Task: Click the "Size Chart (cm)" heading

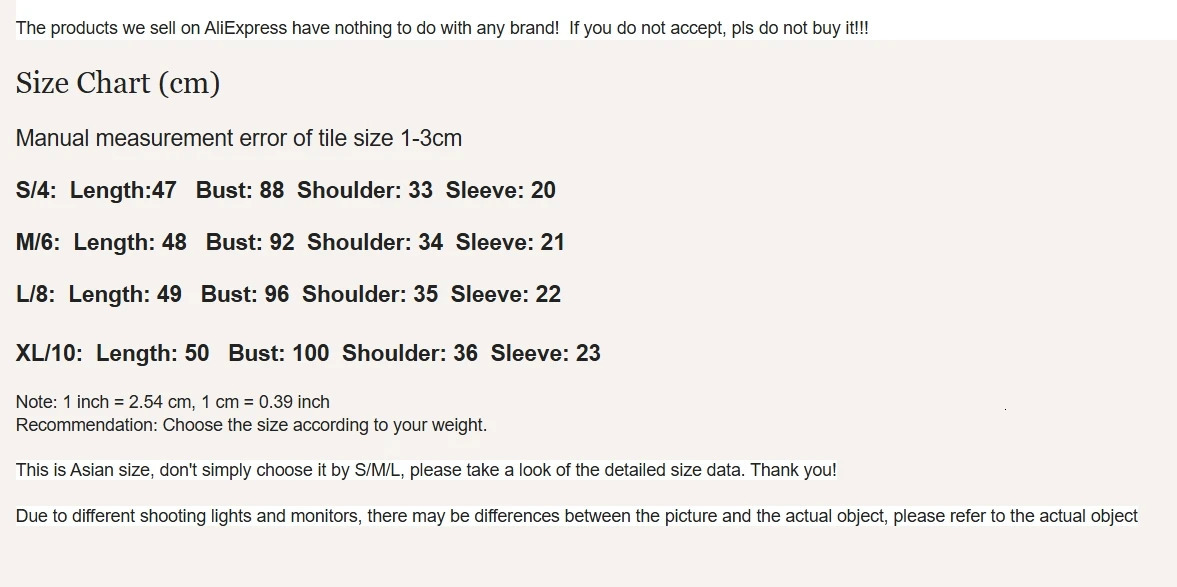Action: [118, 83]
